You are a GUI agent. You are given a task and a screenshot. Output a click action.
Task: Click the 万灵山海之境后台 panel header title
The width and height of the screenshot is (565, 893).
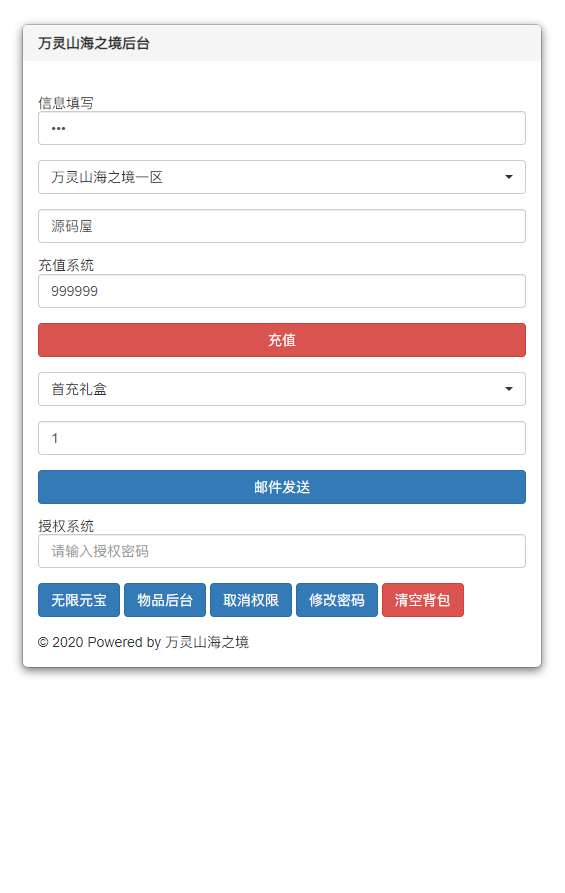pos(93,43)
